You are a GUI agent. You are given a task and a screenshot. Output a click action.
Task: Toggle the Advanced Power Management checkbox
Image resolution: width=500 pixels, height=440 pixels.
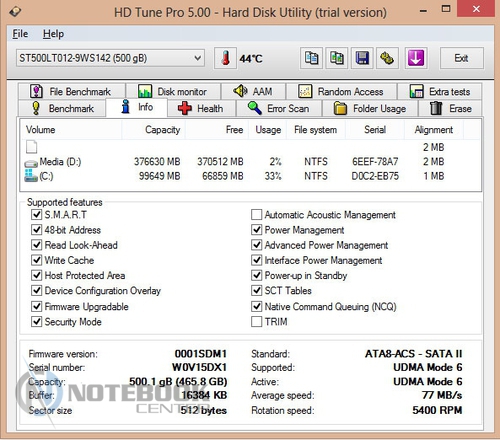coord(256,245)
